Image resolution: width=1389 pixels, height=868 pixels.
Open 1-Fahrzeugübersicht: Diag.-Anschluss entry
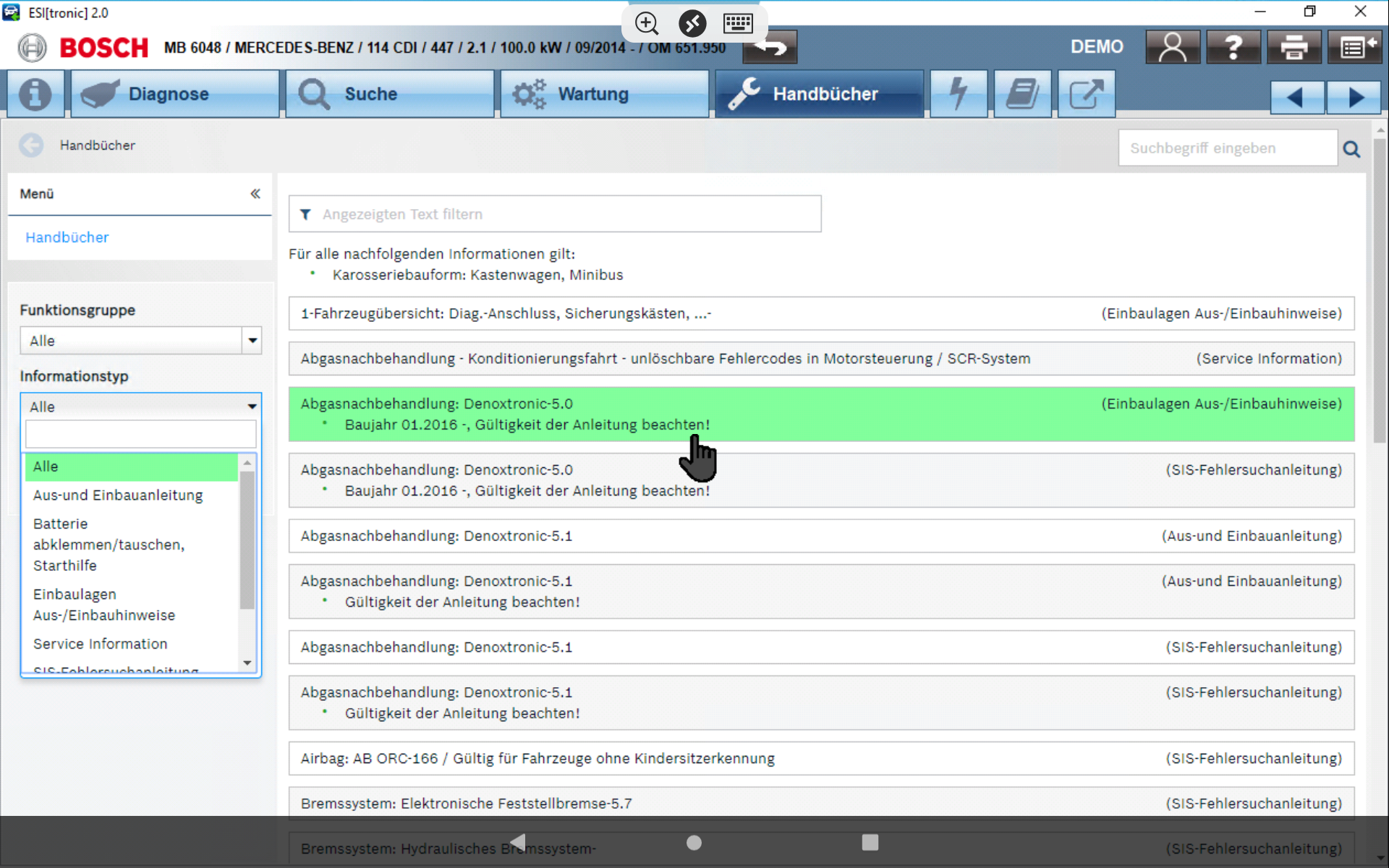821,314
